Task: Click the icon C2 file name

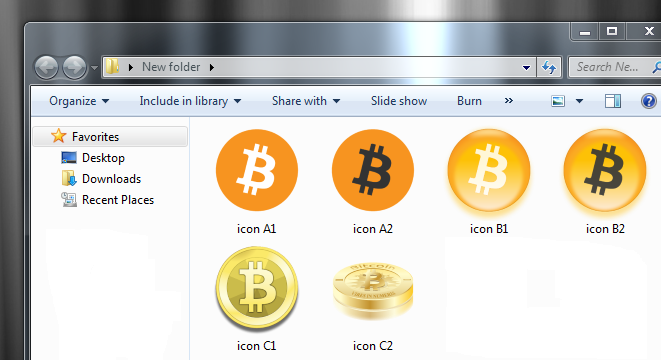Action: tap(373, 346)
